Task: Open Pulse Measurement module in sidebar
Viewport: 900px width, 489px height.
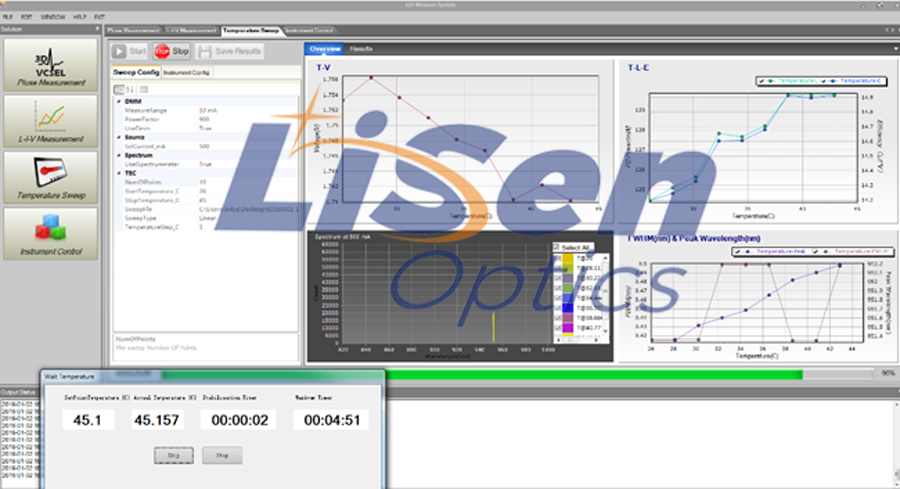Action: pos(51,65)
